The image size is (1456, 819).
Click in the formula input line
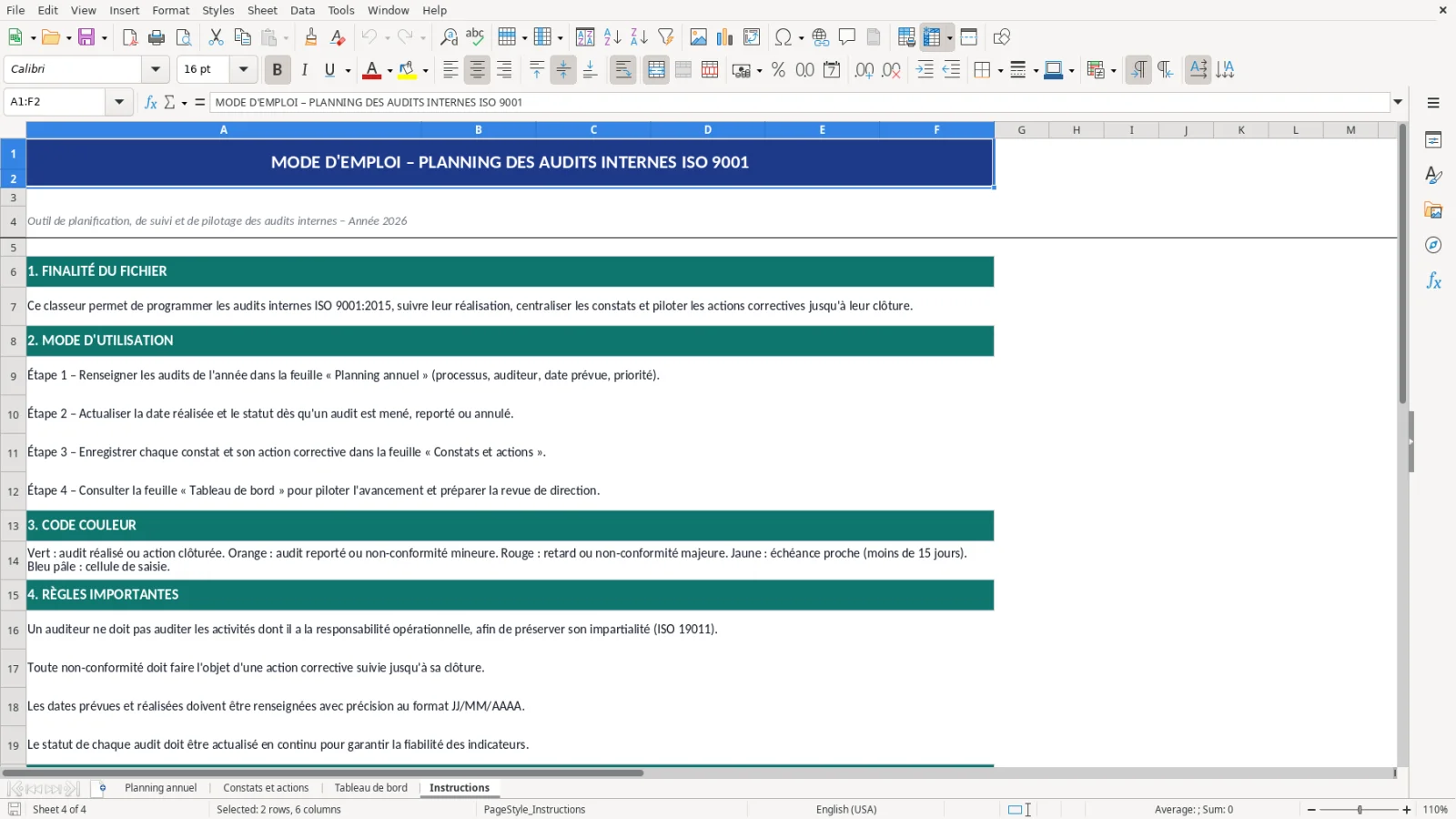tap(799, 102)
